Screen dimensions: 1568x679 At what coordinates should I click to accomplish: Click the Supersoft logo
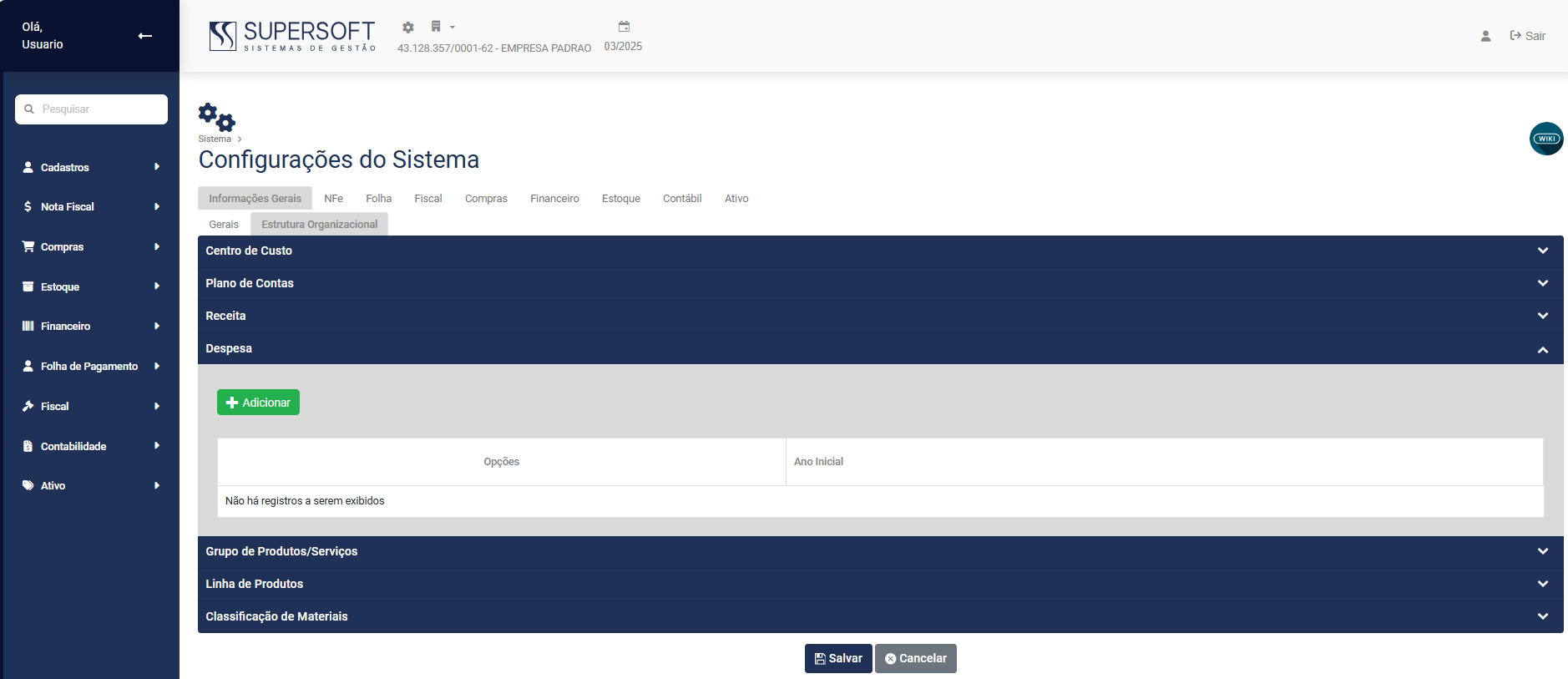point(292,36)
